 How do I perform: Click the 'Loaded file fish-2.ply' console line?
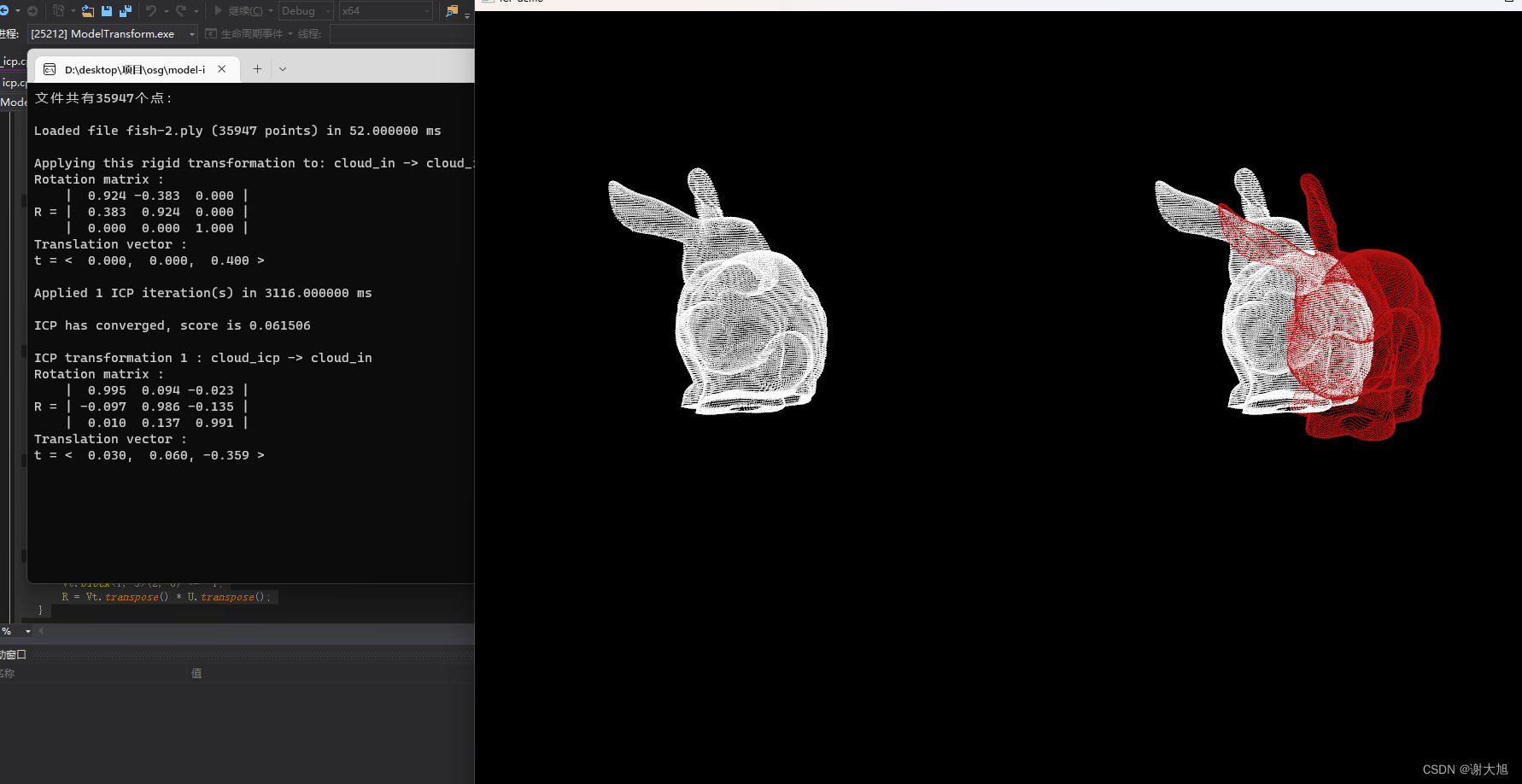[237, 131]
